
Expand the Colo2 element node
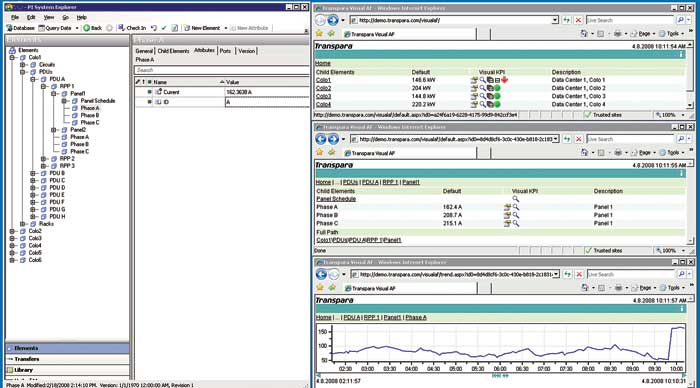pyautogui.click(x=12, y=231)
